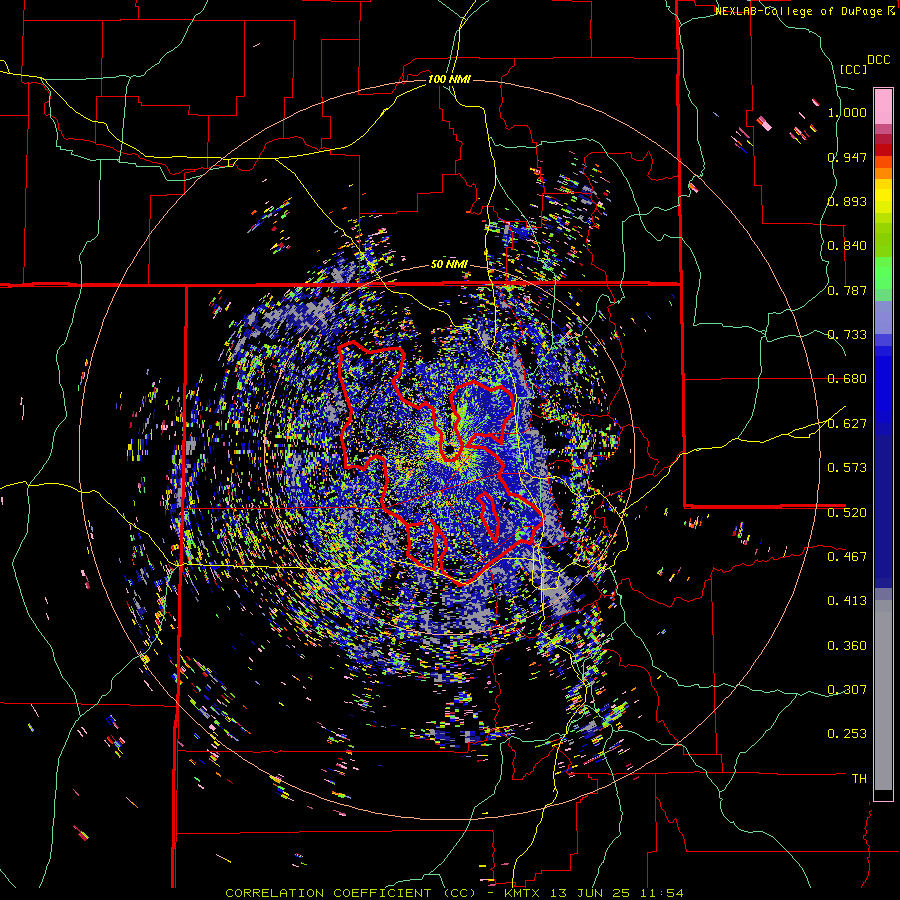Select the 0.947 scale value
The image size is (900, 900).
click(x=847, y=157)
